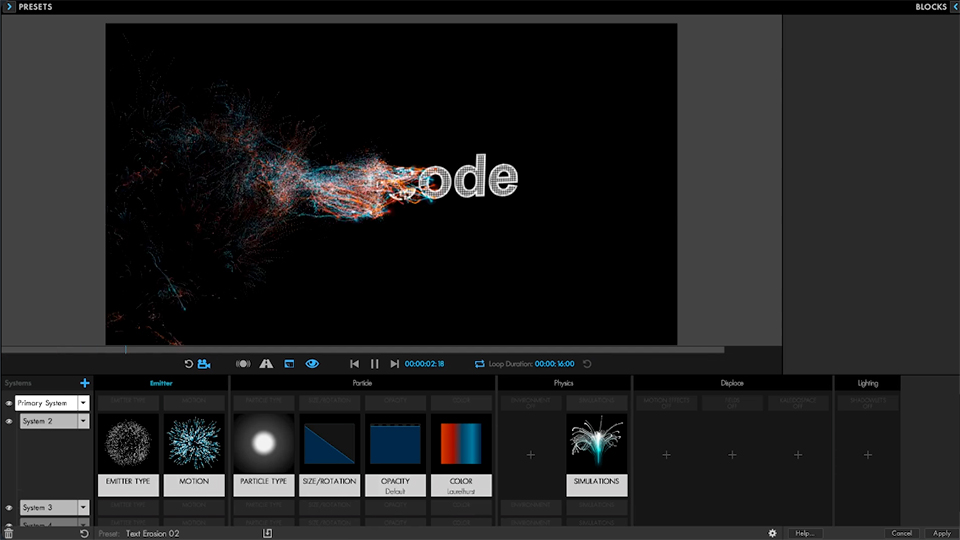This screenshot has width=960, height=540.
Task: Select the Emitter section tab
Action: [x=161, y=383]
